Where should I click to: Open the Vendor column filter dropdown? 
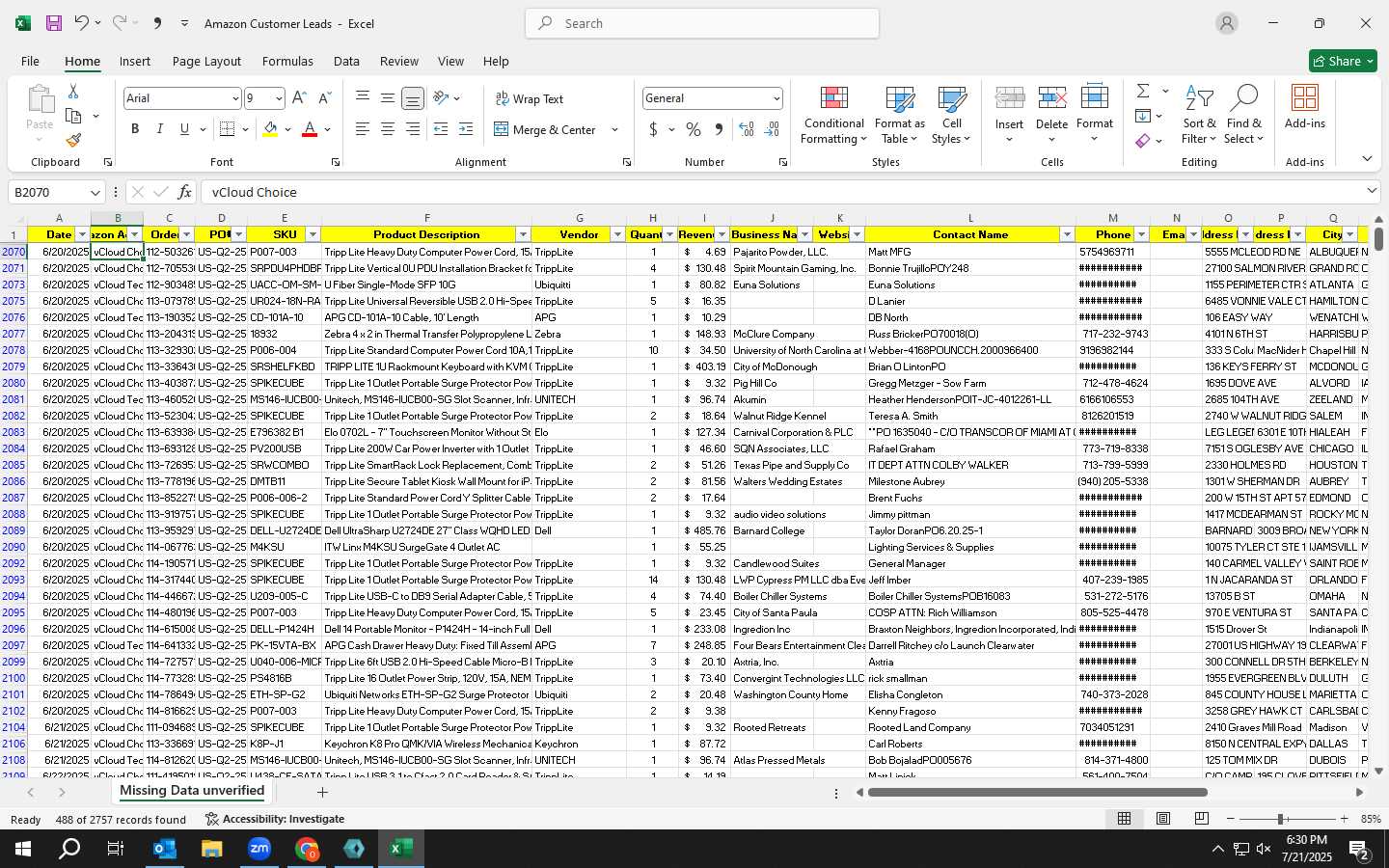(617, 234)
